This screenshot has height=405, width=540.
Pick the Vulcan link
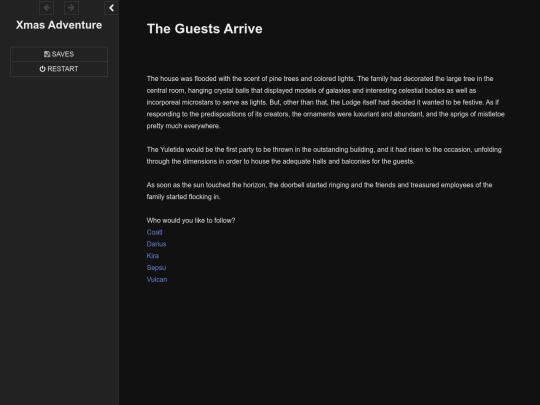tap(157, 279)
